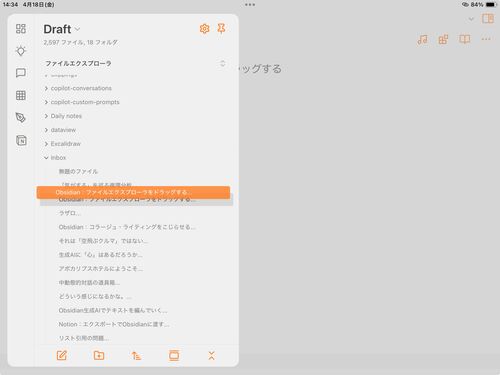Create a new folder with the folder-plus icon
The height and width of the screenshot is (375, 500).
pyautogui.click(x=99, y=355)
